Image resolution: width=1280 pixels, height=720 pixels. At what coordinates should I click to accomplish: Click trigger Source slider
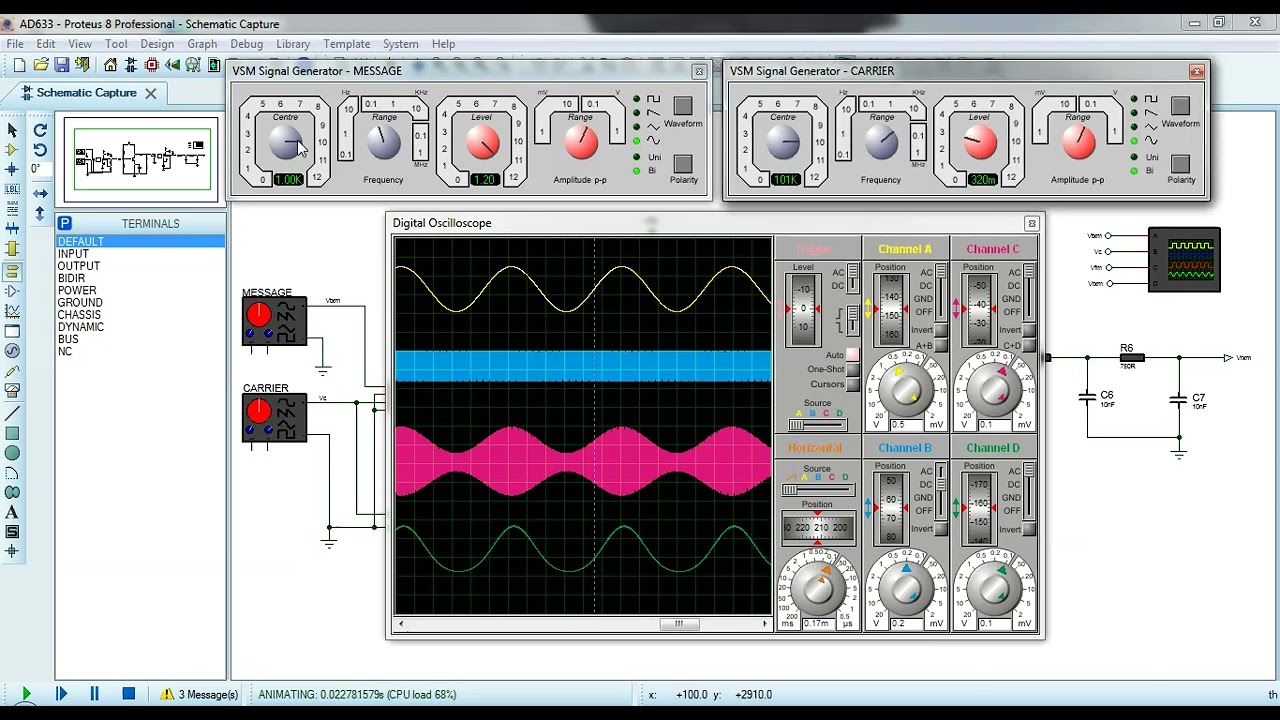(x=817, y=425)
